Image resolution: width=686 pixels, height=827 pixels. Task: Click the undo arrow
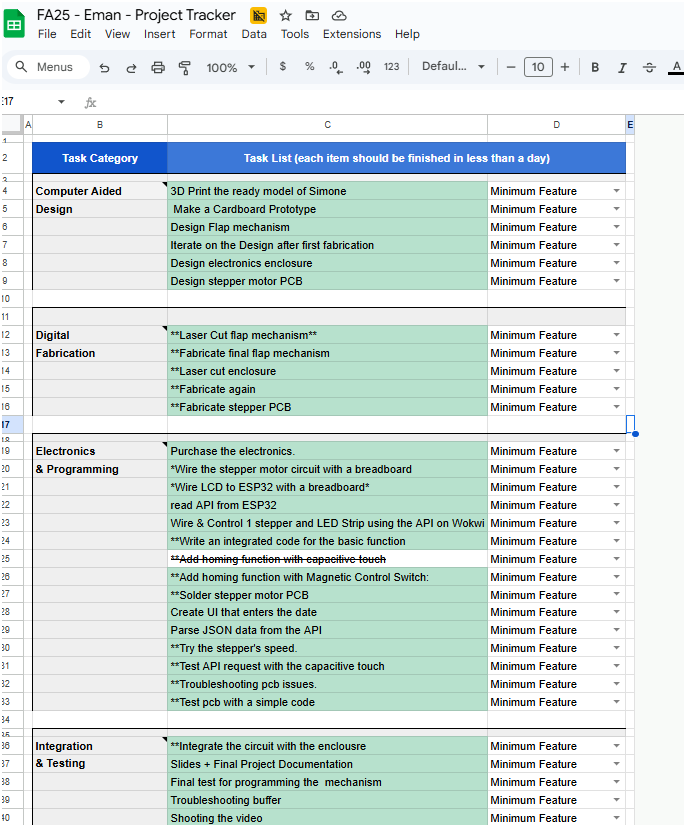(x=104, y=68)
